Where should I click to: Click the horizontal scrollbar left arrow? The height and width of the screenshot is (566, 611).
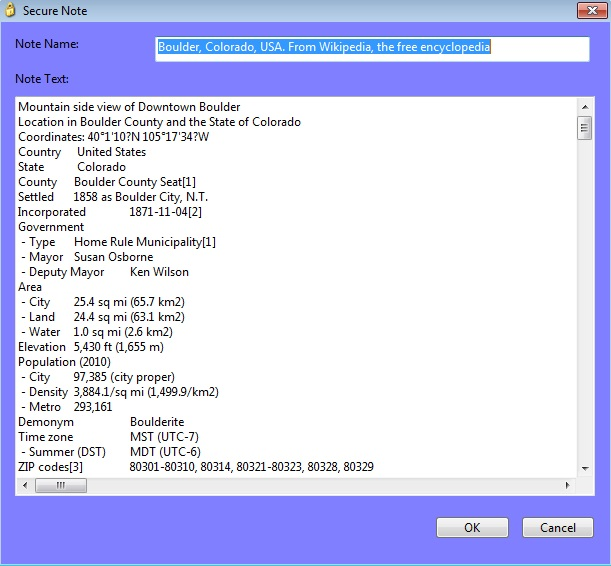coord(25,486)
